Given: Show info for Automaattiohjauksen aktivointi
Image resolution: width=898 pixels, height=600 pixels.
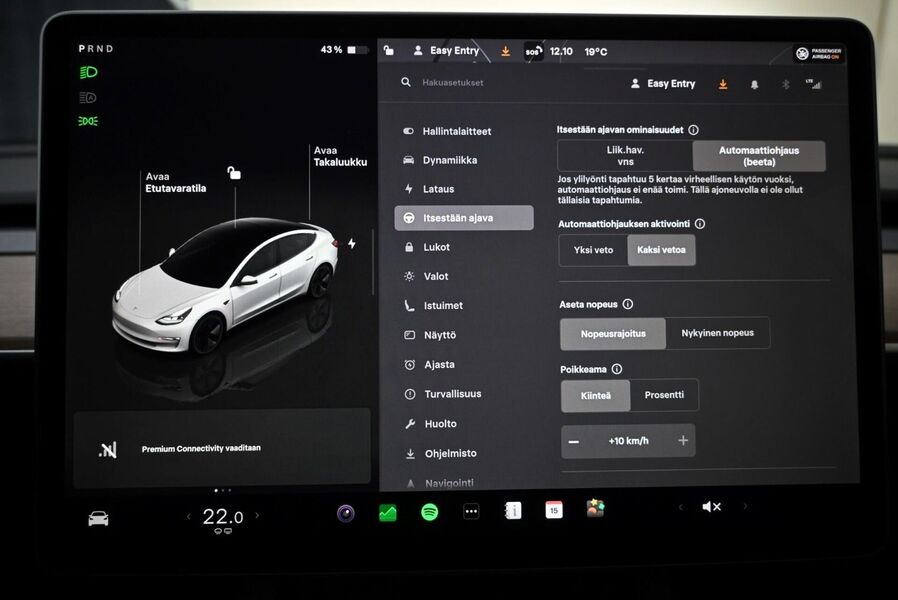Looking at the screenshot, I should pyautogui.click(x=700, y=224).
